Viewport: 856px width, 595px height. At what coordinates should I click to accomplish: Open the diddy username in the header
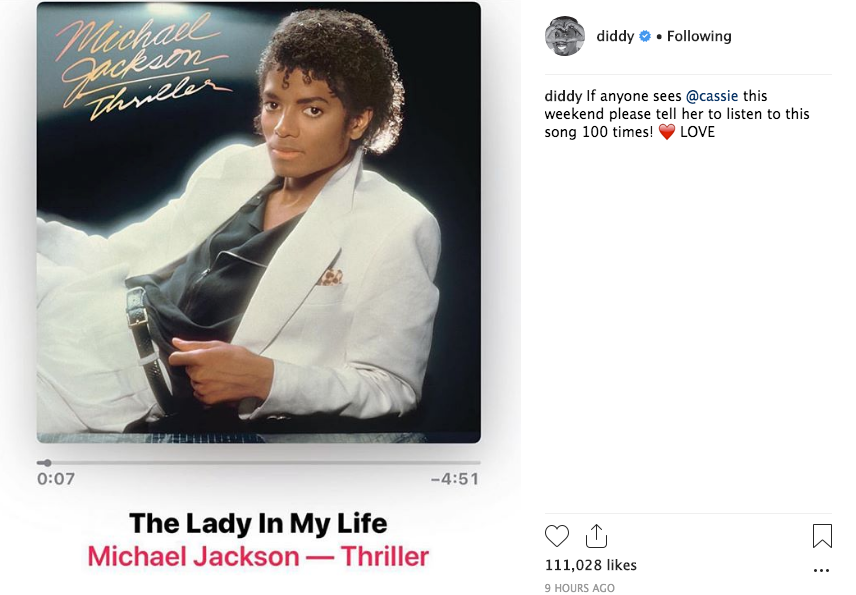point(615,36)
